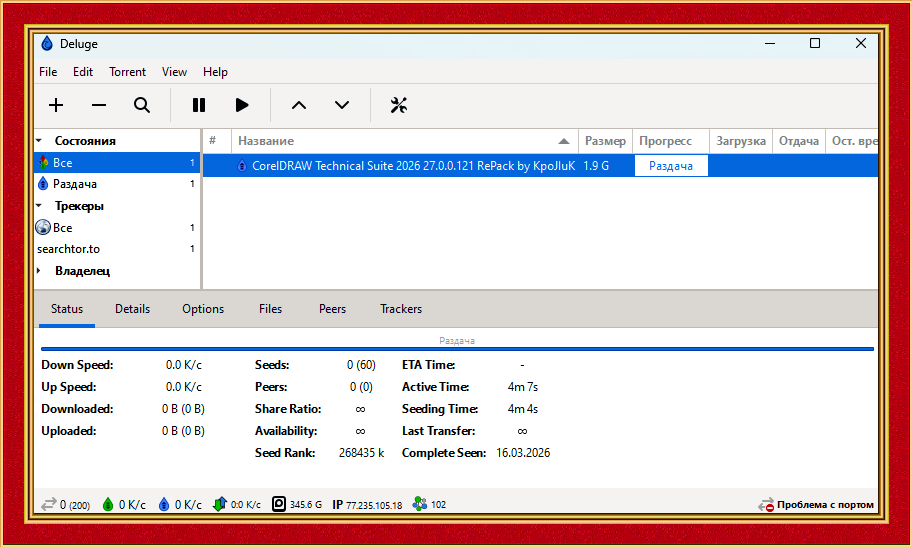Image resolution: width=912 pixels, height=547 pixels.
Task: Open the Help menu
Action: tap(215, 72)
